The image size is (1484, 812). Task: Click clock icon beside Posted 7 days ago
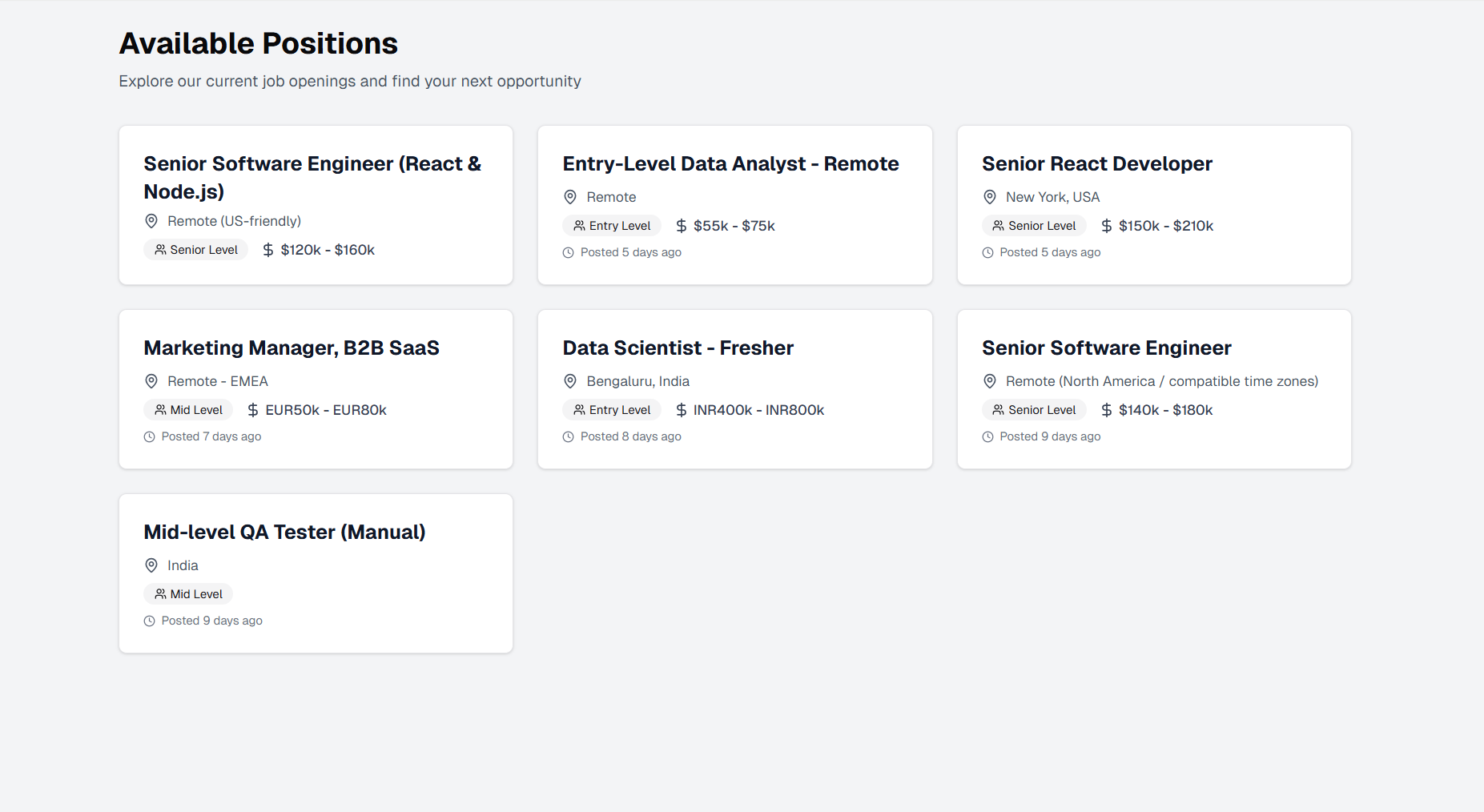[x=149, y=436]
